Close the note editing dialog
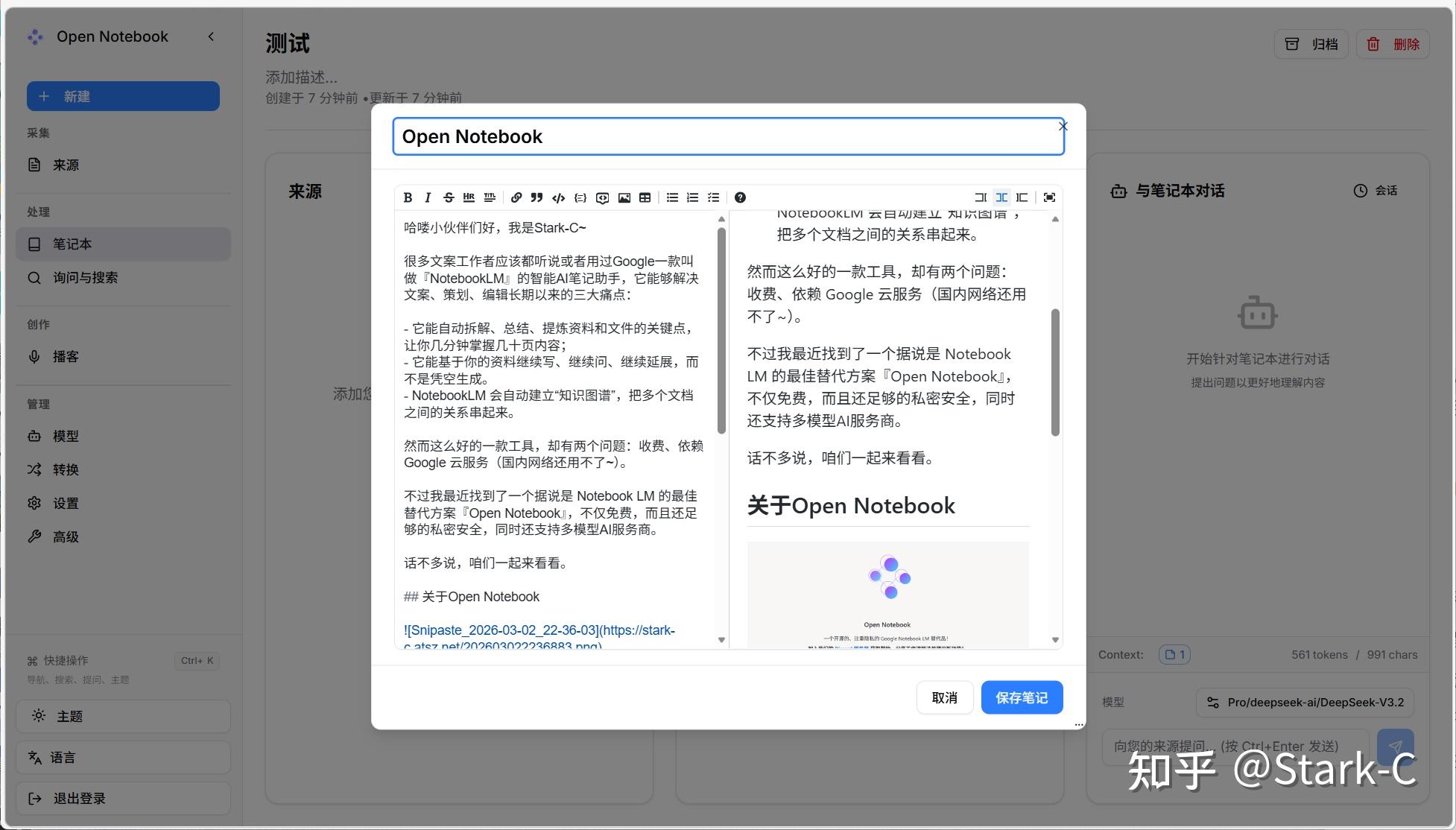The image size is (1456, 830). [1063, 127]
